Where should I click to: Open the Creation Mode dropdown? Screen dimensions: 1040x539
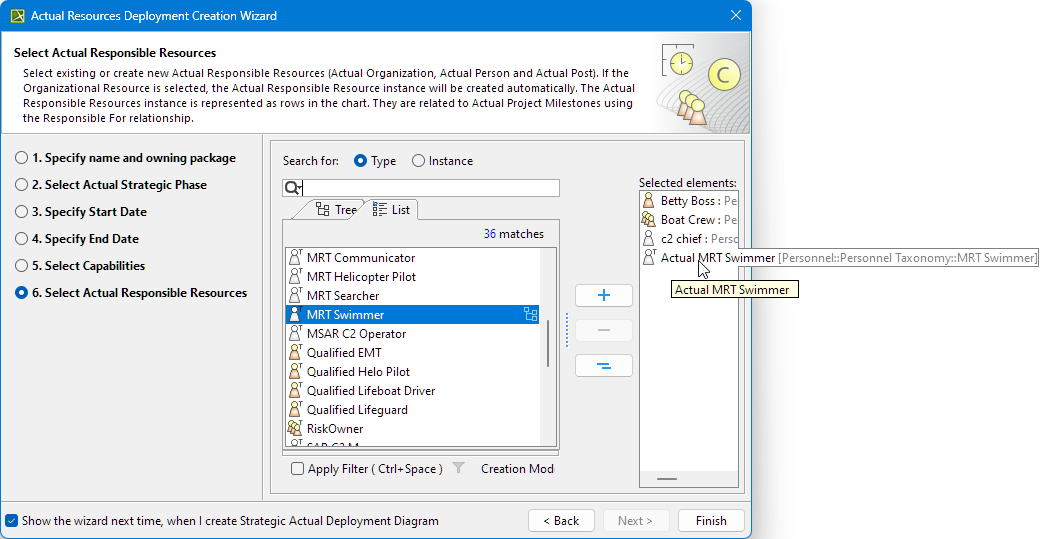(517, 469)
